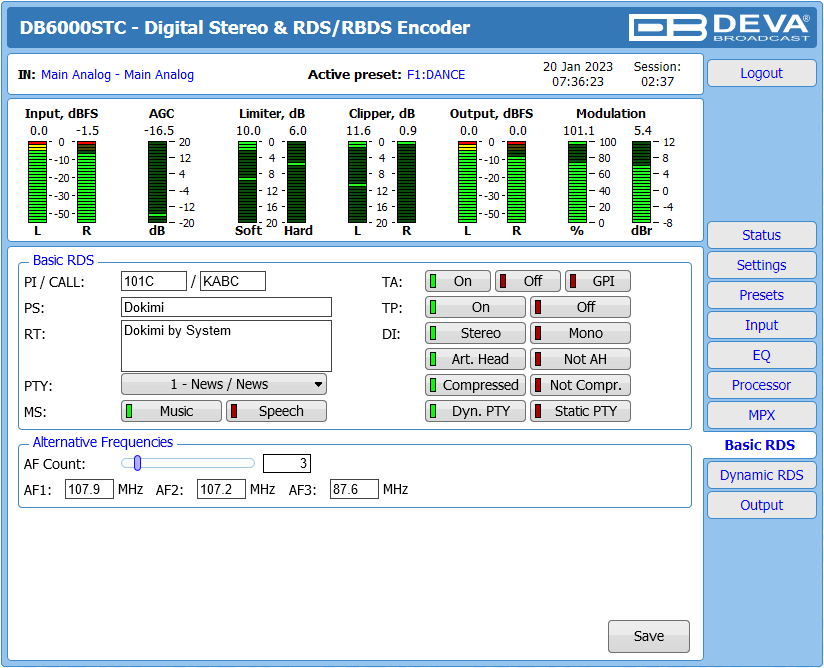Click the CALL field containing KABC
This screenshot has height=668, width=824.
click(x=233, y=281)
